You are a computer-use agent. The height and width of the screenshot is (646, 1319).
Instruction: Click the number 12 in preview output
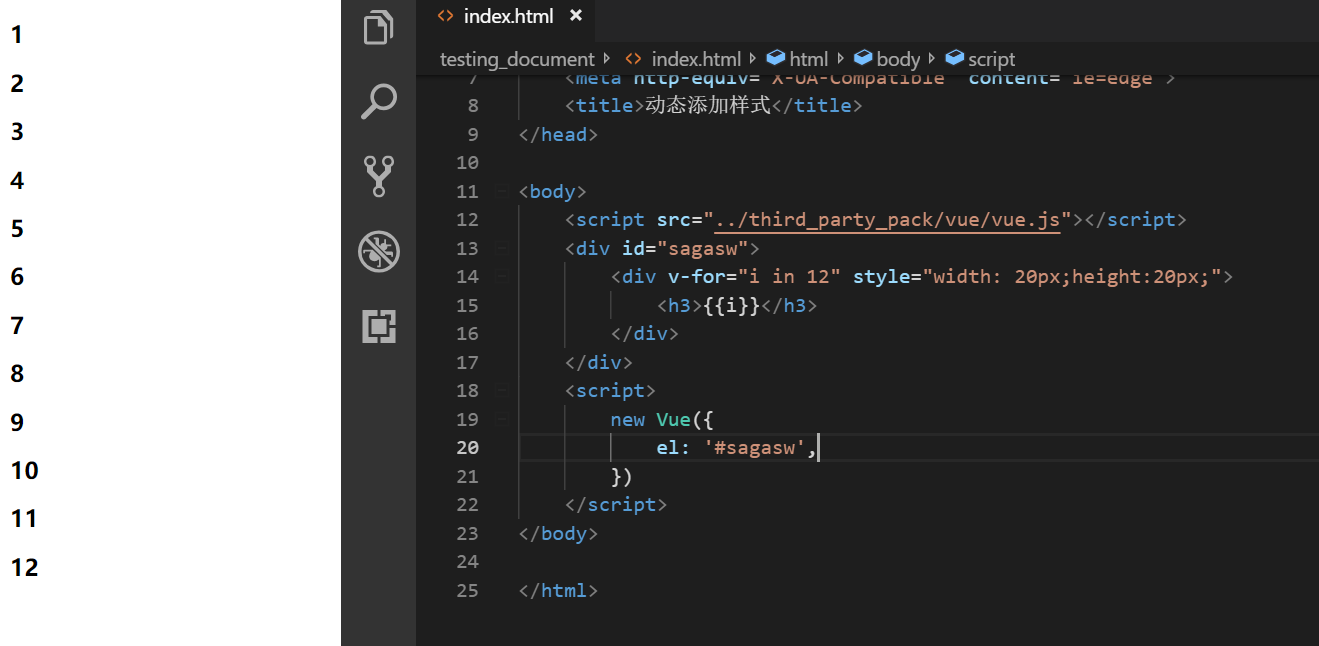click(x=25, y=567)
